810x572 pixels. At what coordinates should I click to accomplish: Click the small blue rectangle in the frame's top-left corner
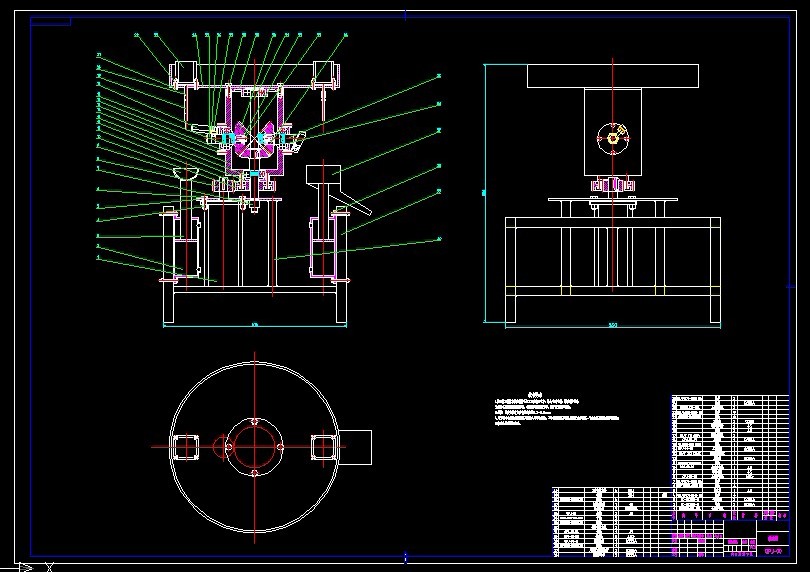tap(51, 21)
